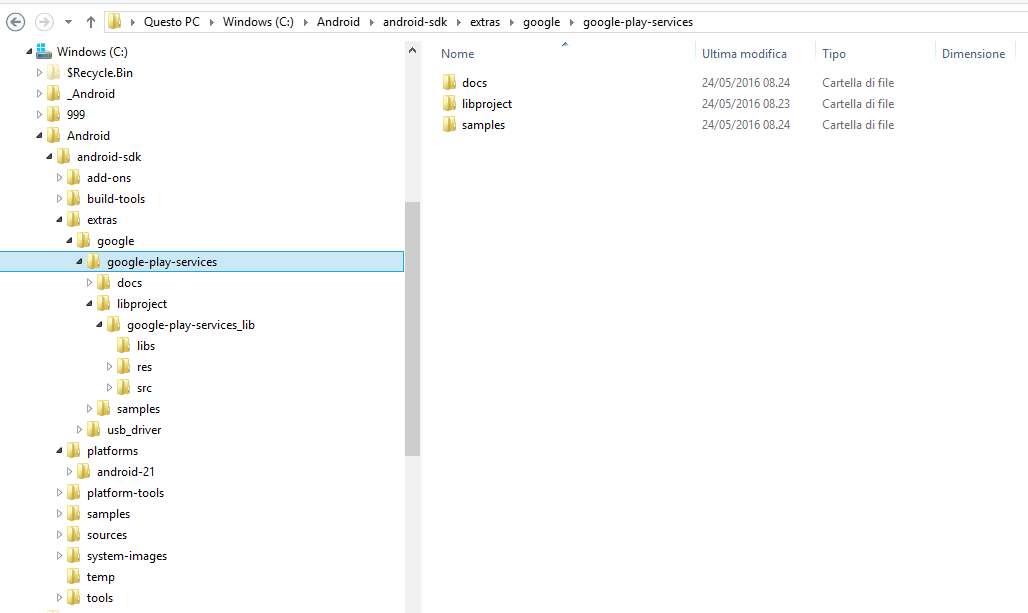Image resolution: width=1028 pixels, height=613 pixels.
Task: Open chevron after Questo PC breadcrumb
Action: tap(212, 22)
